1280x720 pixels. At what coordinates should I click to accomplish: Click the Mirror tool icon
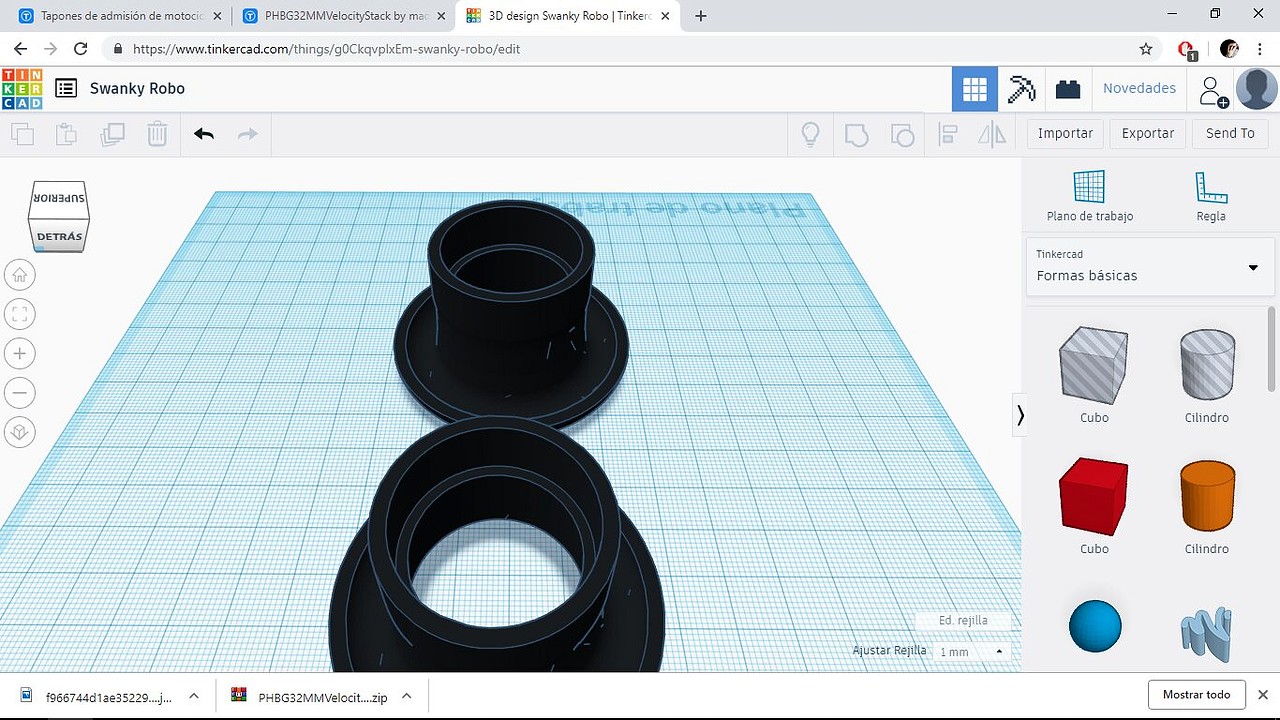coord(992,134)
